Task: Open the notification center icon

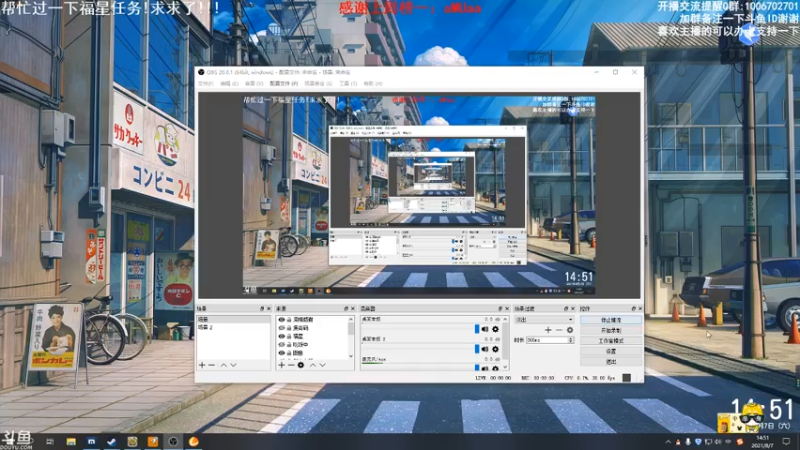Action: coord(786,441)
